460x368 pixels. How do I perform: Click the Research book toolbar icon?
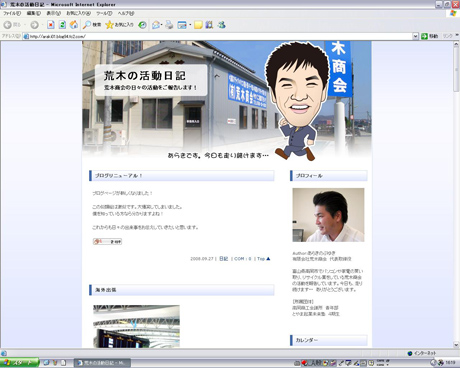pos(209,25)
